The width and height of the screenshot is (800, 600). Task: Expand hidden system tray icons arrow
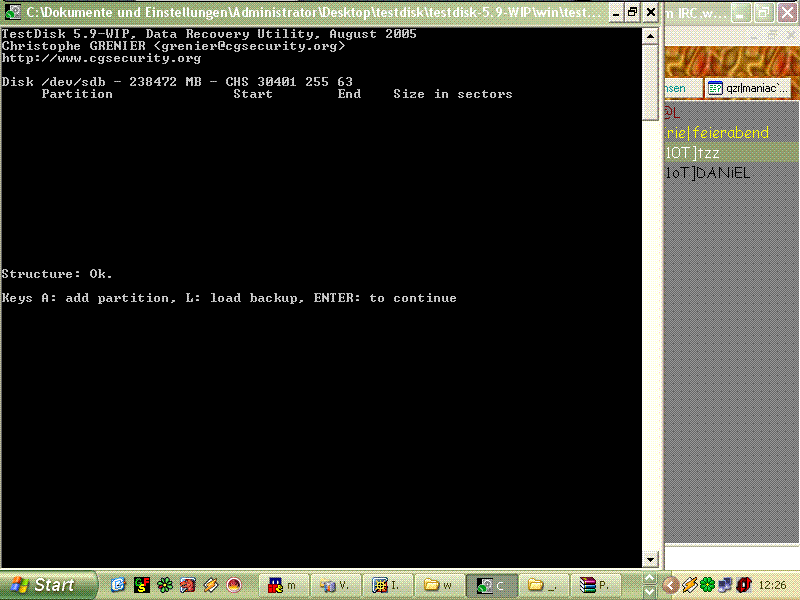[x=671, y=585]
